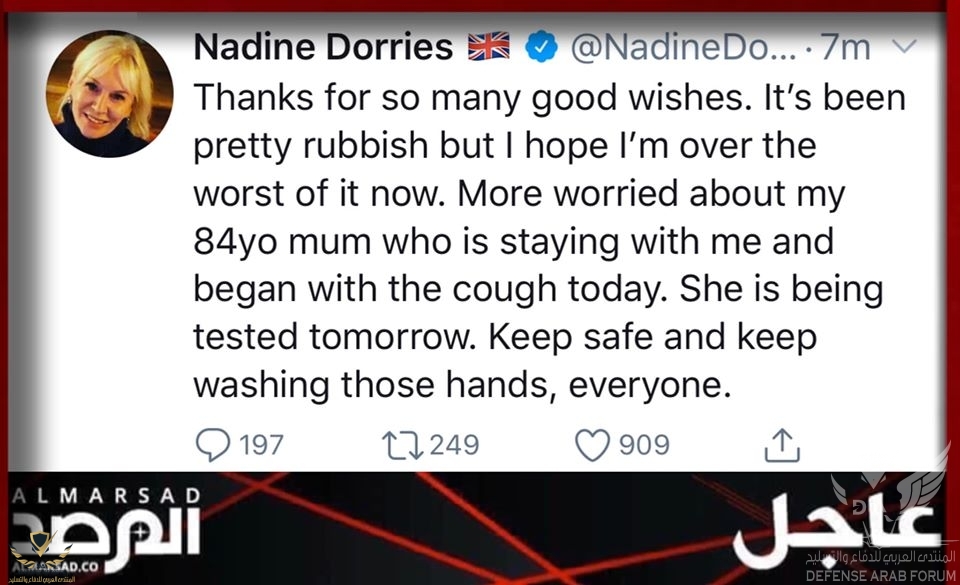The width and height of the screenshot is (960, 585).
Task: Like the tweet with the heart icon
Action: coord(593,444)
